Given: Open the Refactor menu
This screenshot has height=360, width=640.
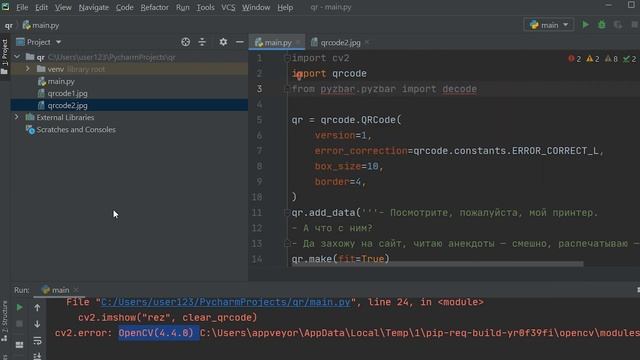Looking at the screenshot, I should point(154,7).
